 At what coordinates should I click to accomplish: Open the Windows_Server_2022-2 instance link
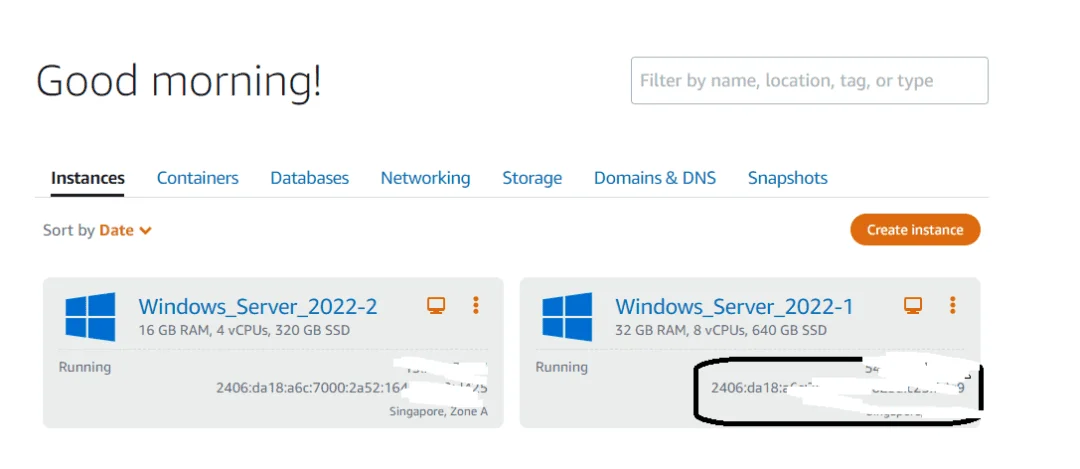258,306
